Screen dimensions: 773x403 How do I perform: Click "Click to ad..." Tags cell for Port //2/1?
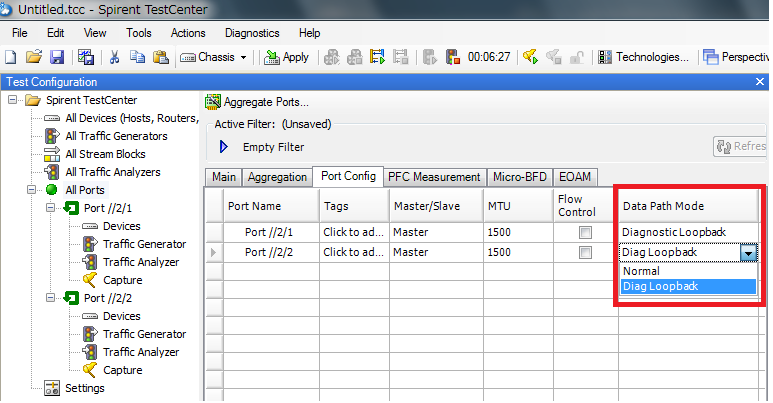click(353, 232)
